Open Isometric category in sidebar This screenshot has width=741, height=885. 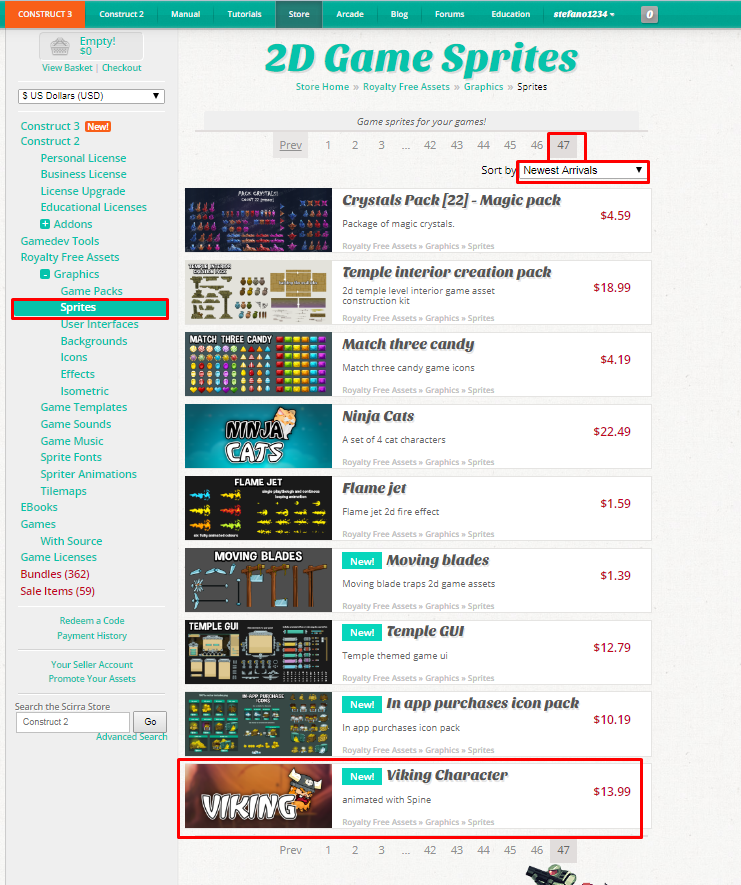coord(85,391)
